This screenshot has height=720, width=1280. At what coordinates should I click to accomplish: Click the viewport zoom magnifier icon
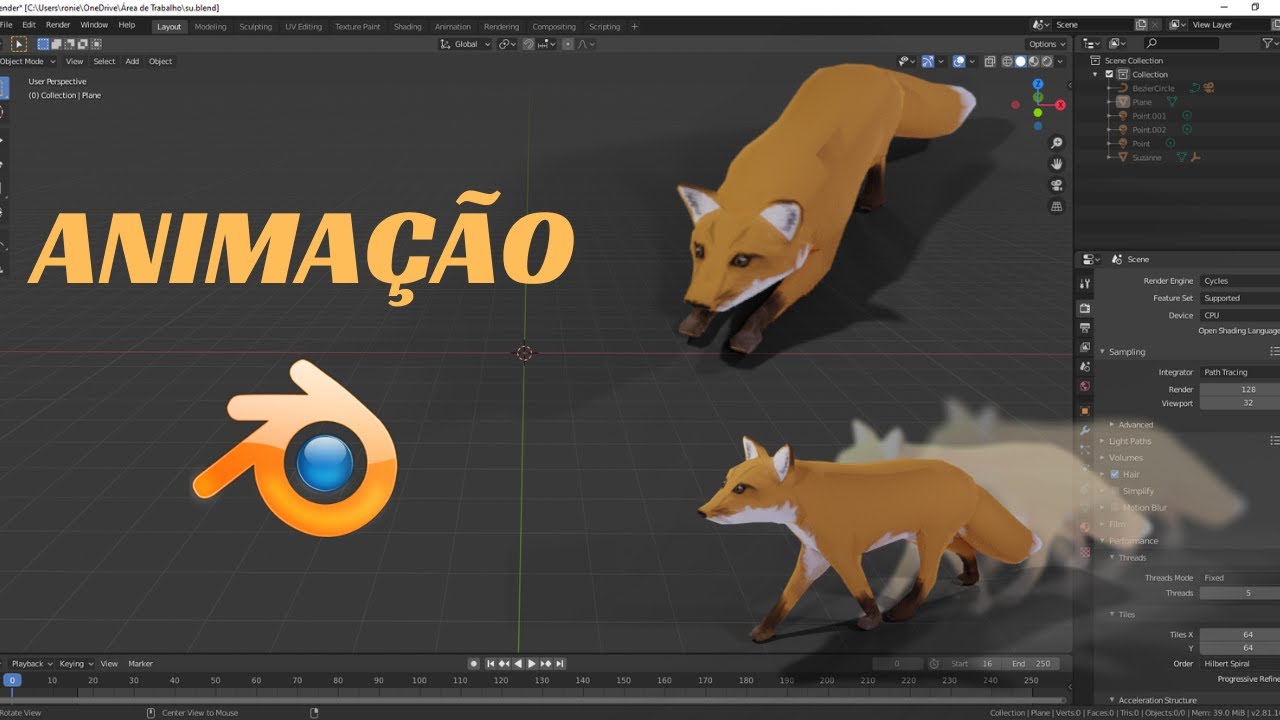[1057, 143]
